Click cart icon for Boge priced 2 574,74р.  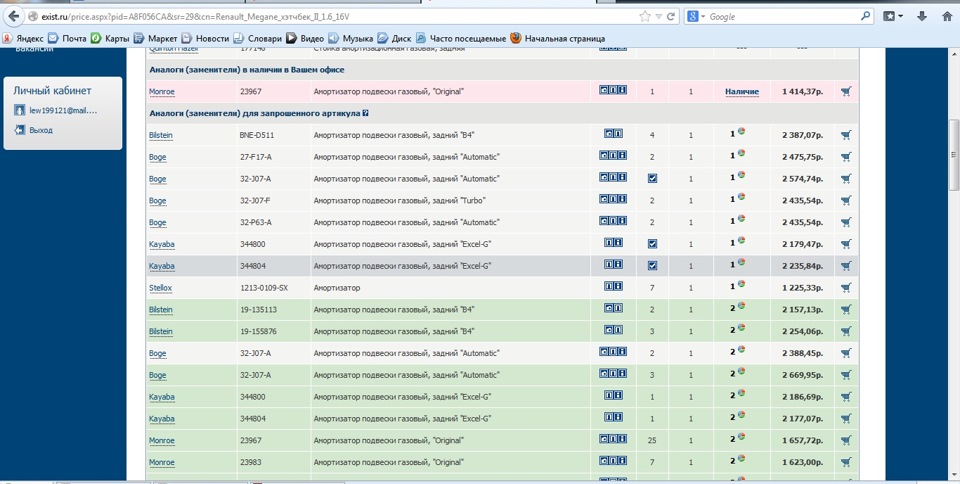click(846, 179)
